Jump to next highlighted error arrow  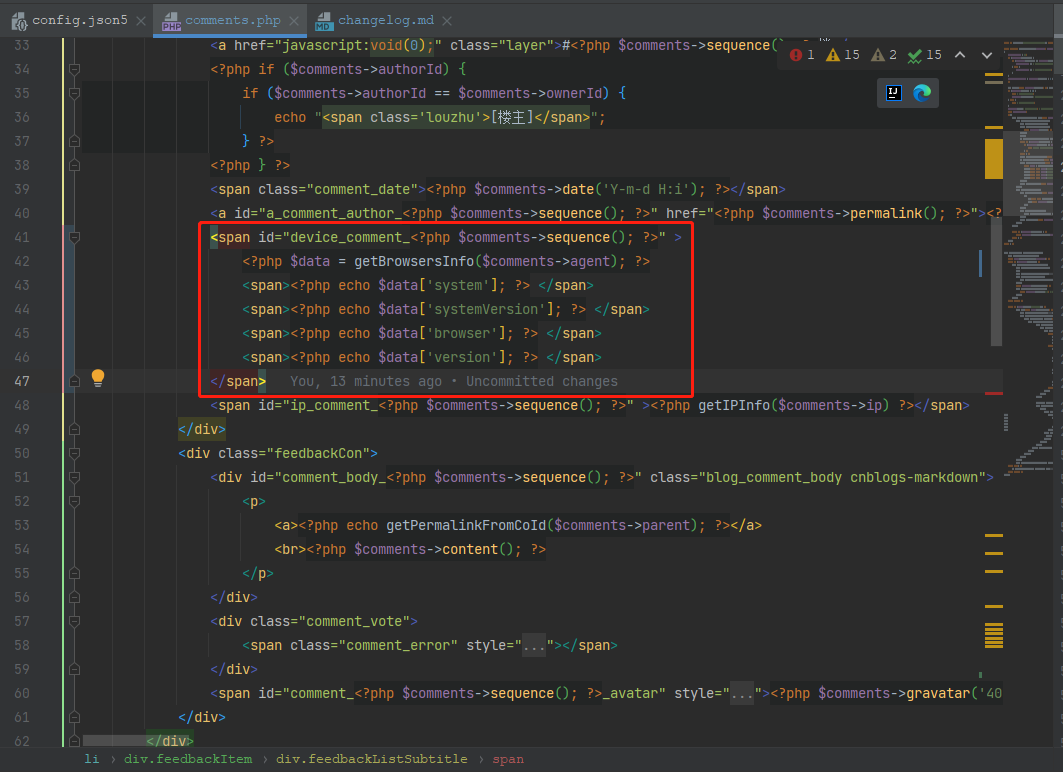pyautogui.click(x=986, y=55)
